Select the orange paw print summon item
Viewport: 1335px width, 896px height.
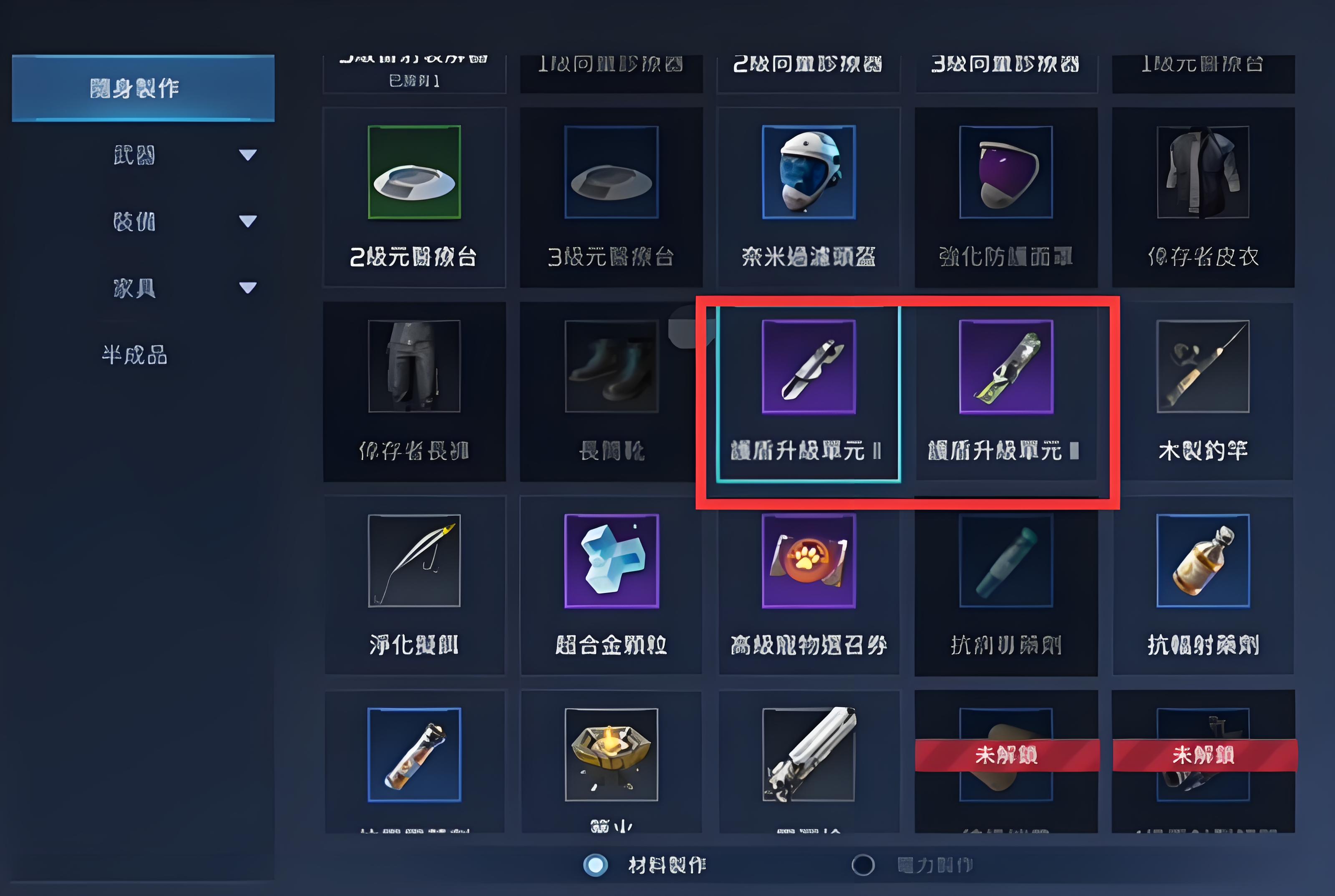tap(809, 586)
